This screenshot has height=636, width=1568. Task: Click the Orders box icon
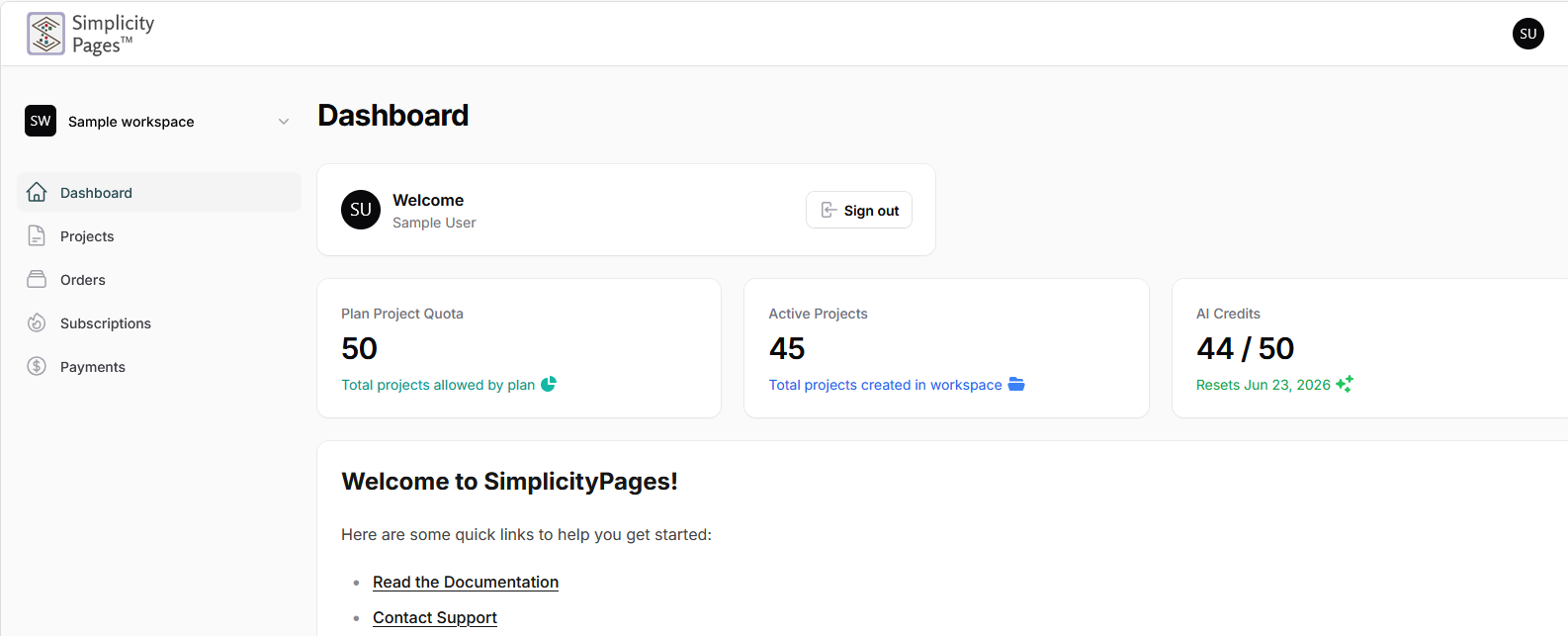pyautogui.click(x=37, y=279)
